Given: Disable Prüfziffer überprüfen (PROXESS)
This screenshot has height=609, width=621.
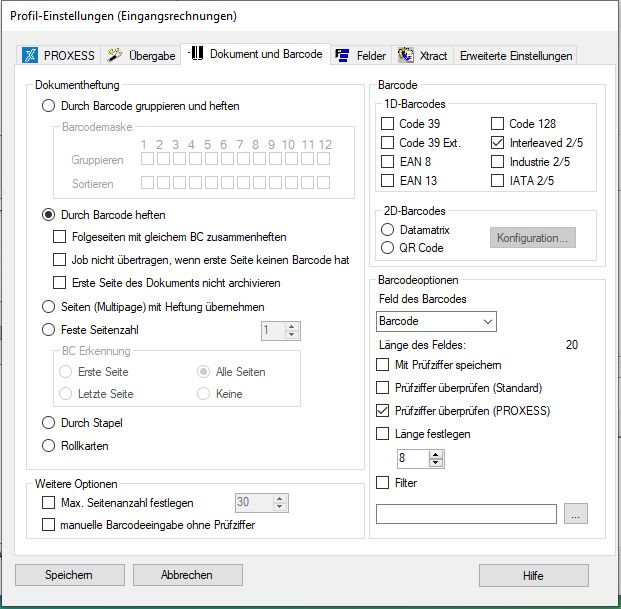Looking at the screenshot, I should coord(383,411).
